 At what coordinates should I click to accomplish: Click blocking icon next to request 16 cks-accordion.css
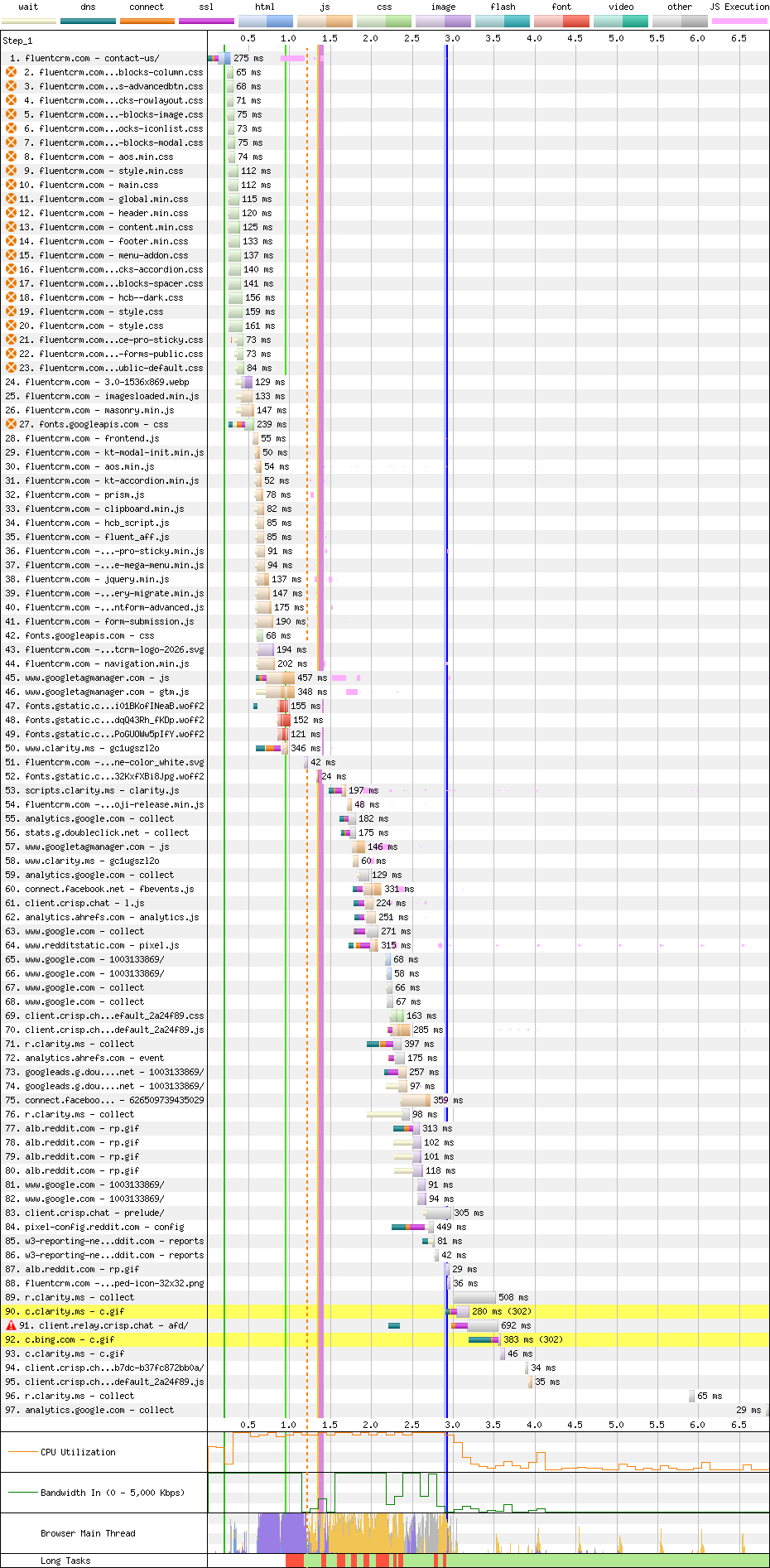[x=12, y=269]
